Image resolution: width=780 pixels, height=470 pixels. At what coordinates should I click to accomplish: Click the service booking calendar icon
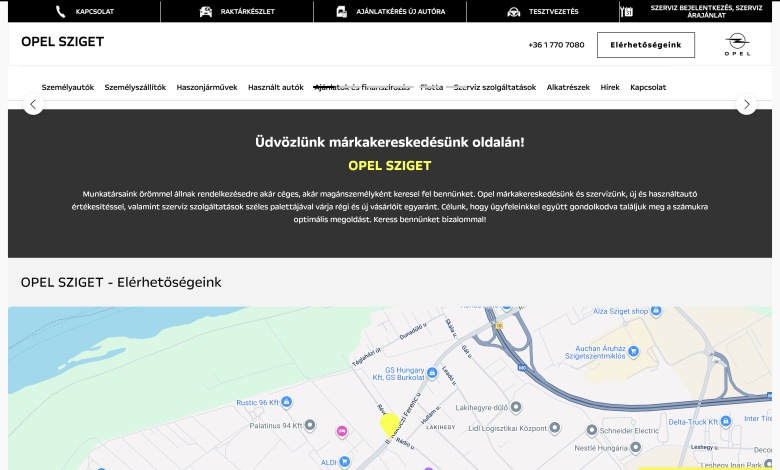[627, 12]
